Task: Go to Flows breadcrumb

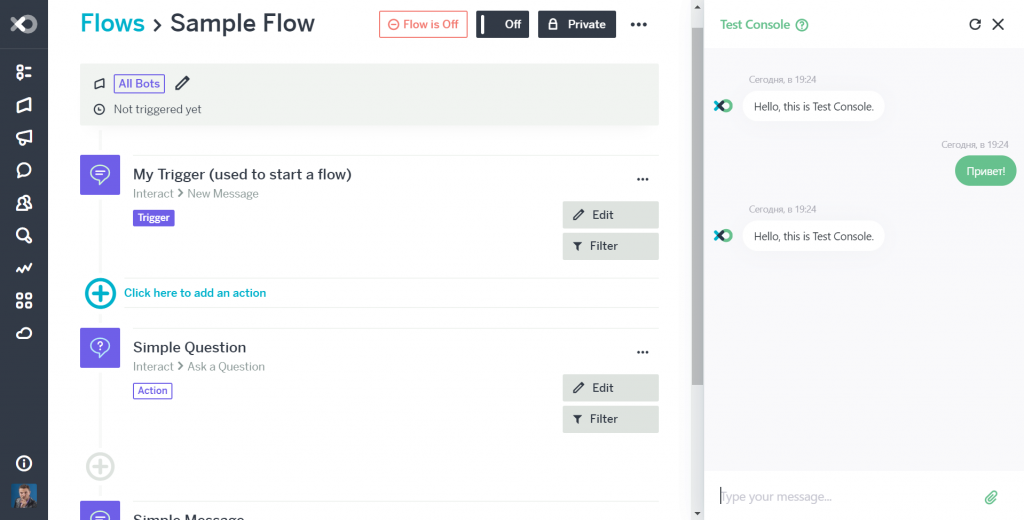Action: (x=111, y=23)
